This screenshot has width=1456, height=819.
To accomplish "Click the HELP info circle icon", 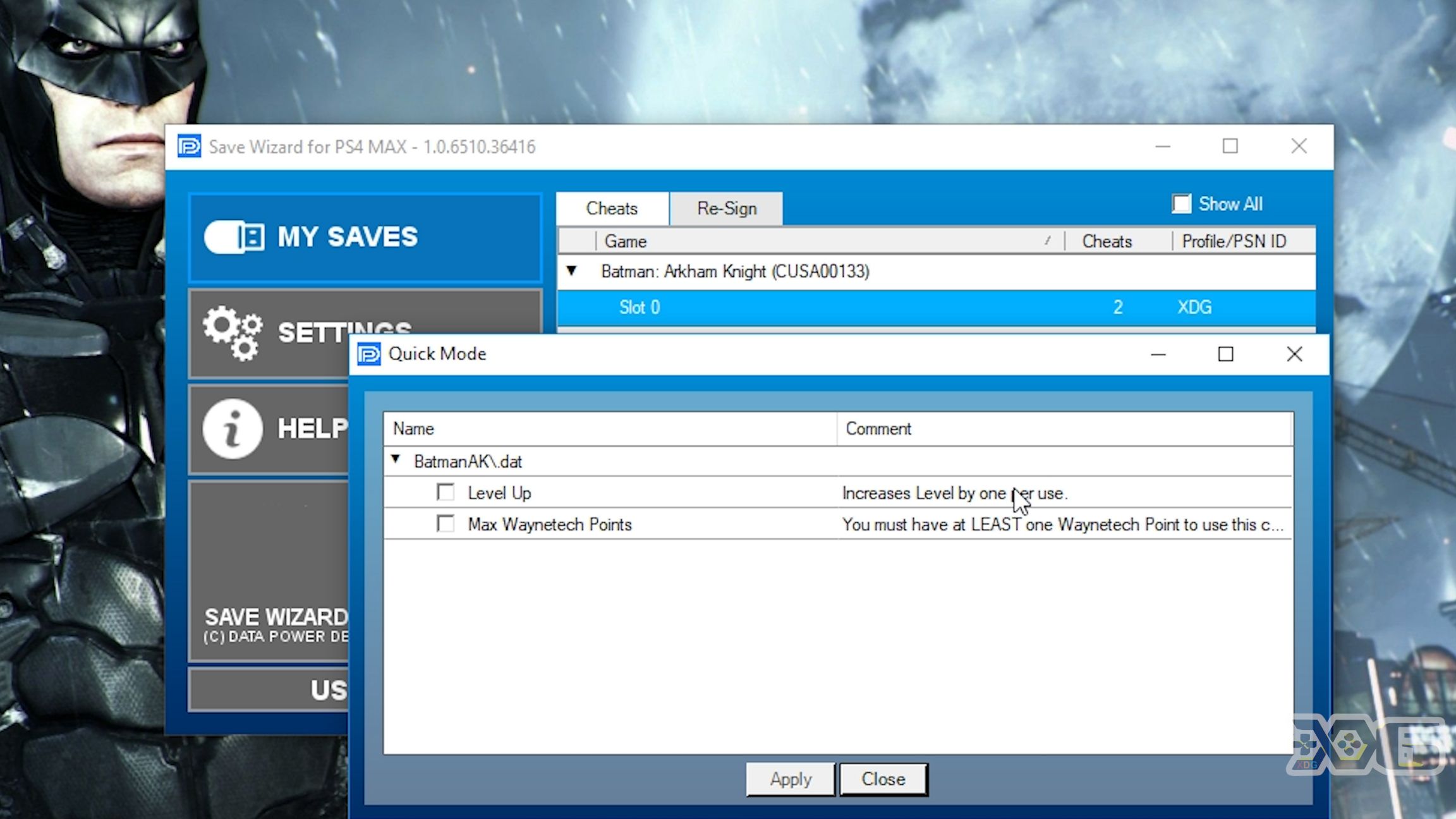I will pyautogui.click(x=232, y=429).
